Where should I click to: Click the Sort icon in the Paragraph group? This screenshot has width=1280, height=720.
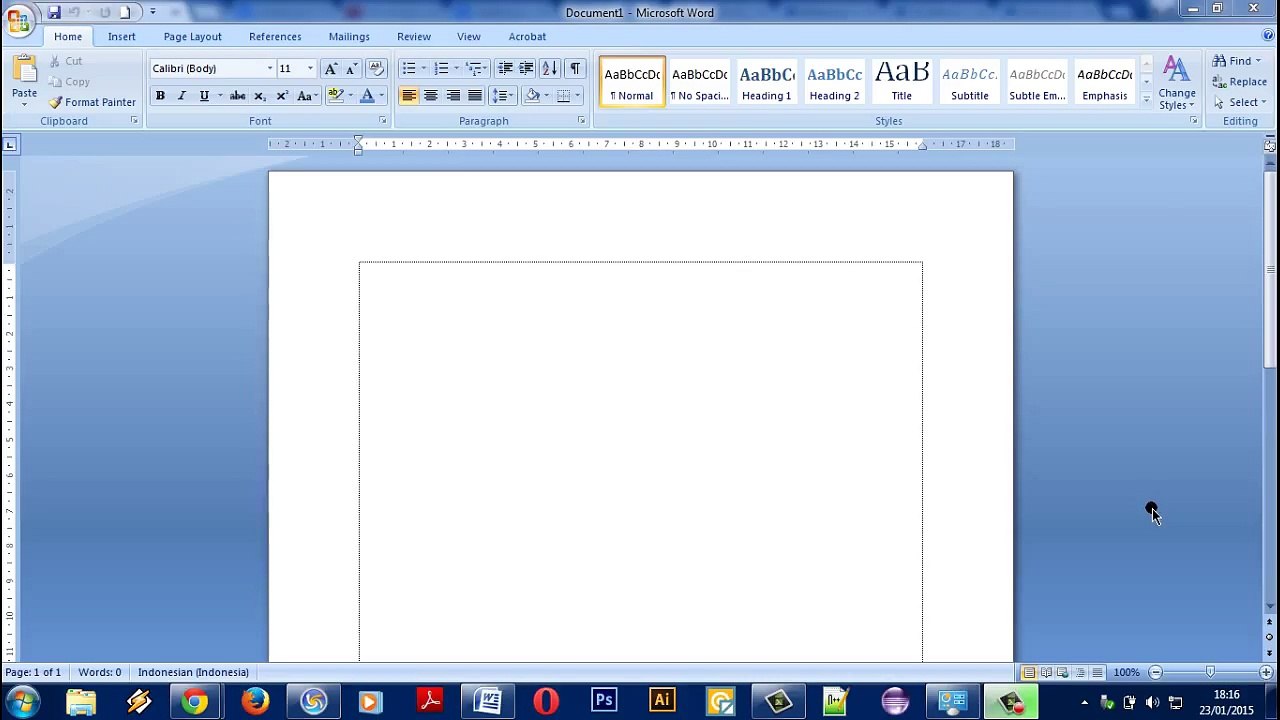click(549, 68)
